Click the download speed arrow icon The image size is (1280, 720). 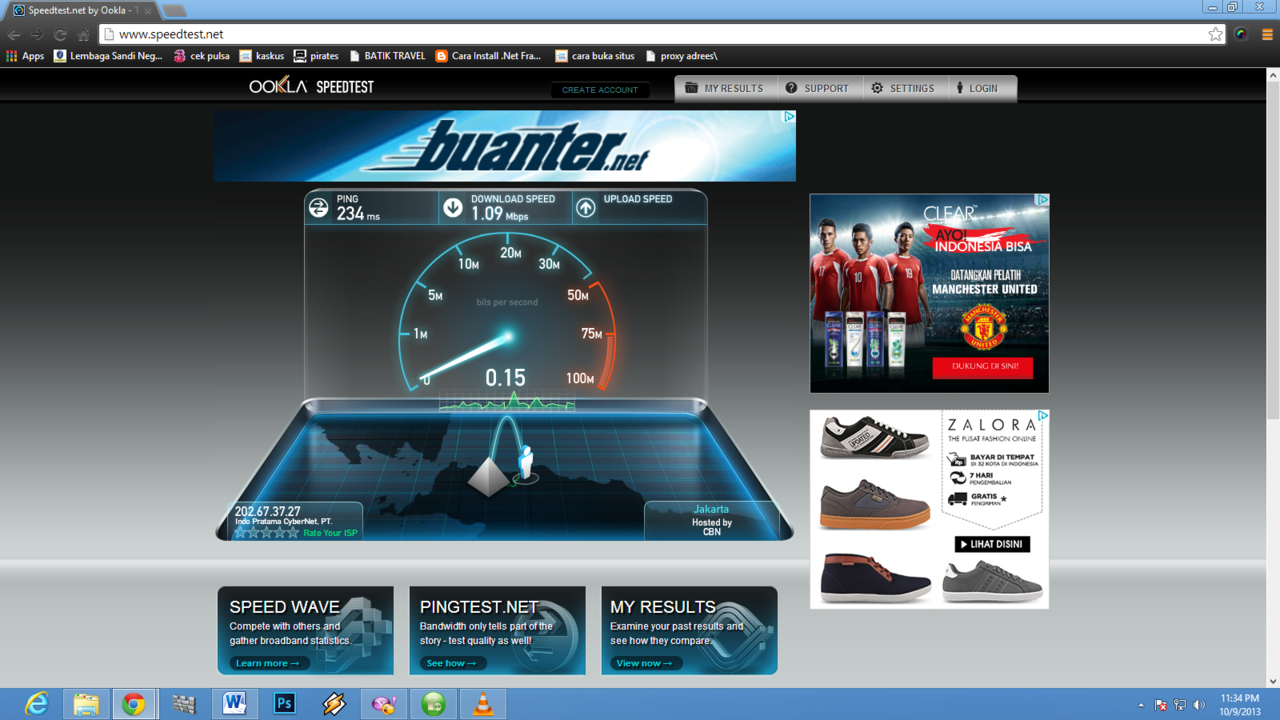[453, 207]
